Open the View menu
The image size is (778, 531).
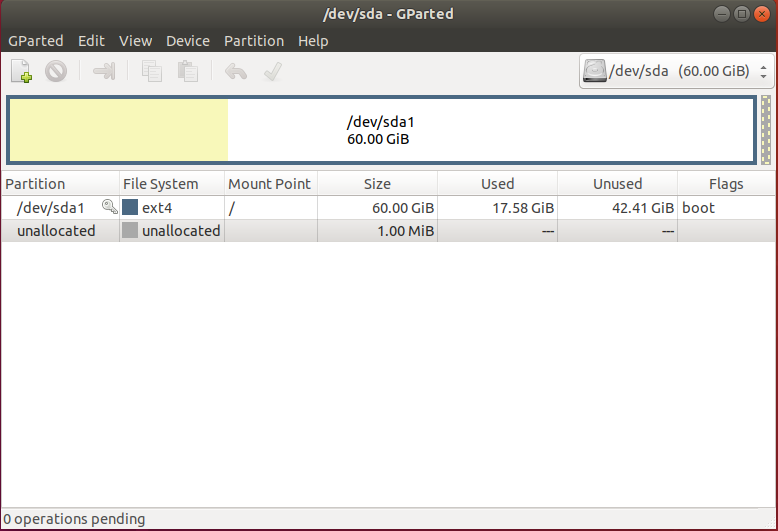135,41
